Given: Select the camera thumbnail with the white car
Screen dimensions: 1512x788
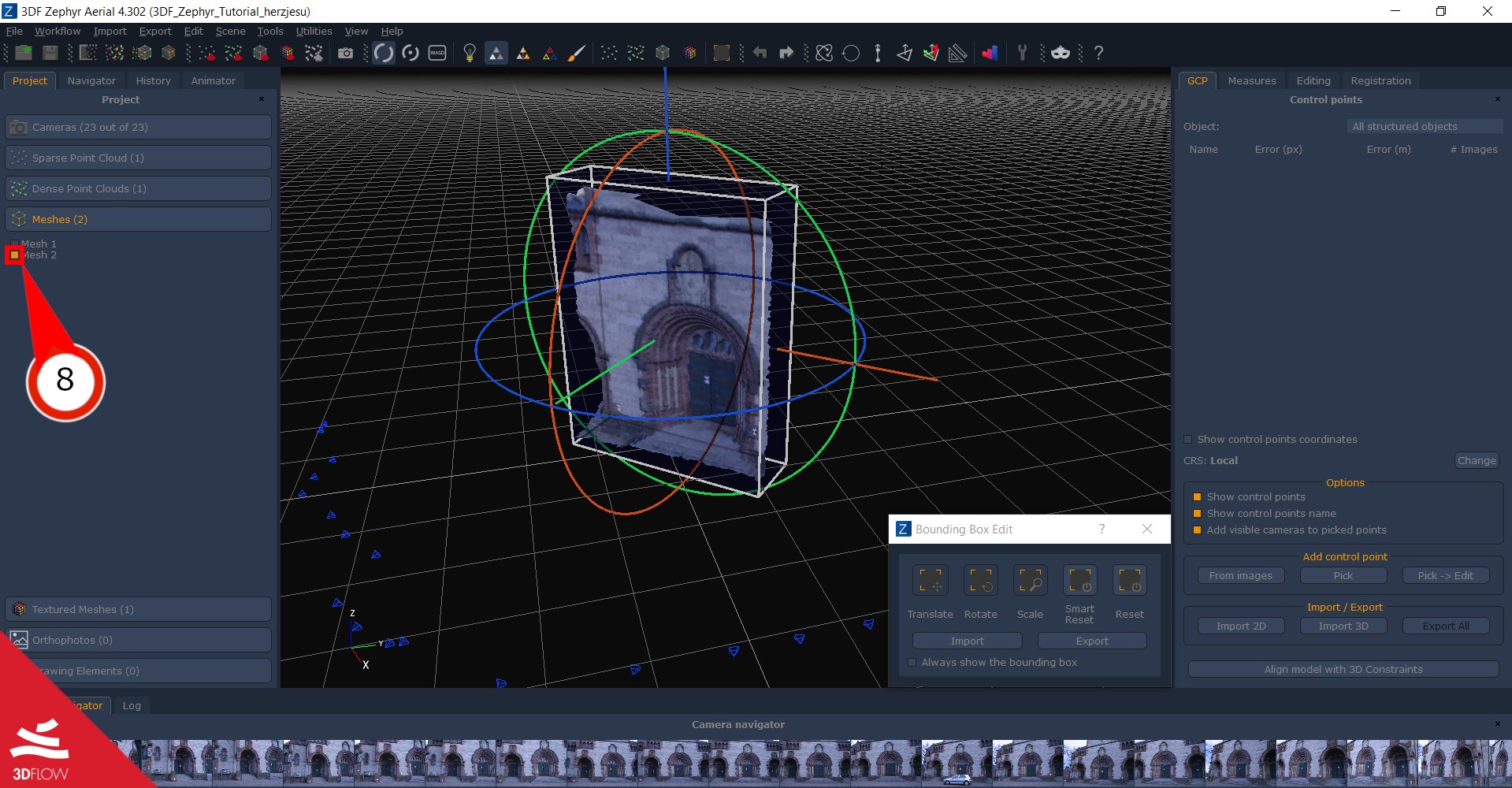Looking at the screenshot, I should [x=957, y=763].
